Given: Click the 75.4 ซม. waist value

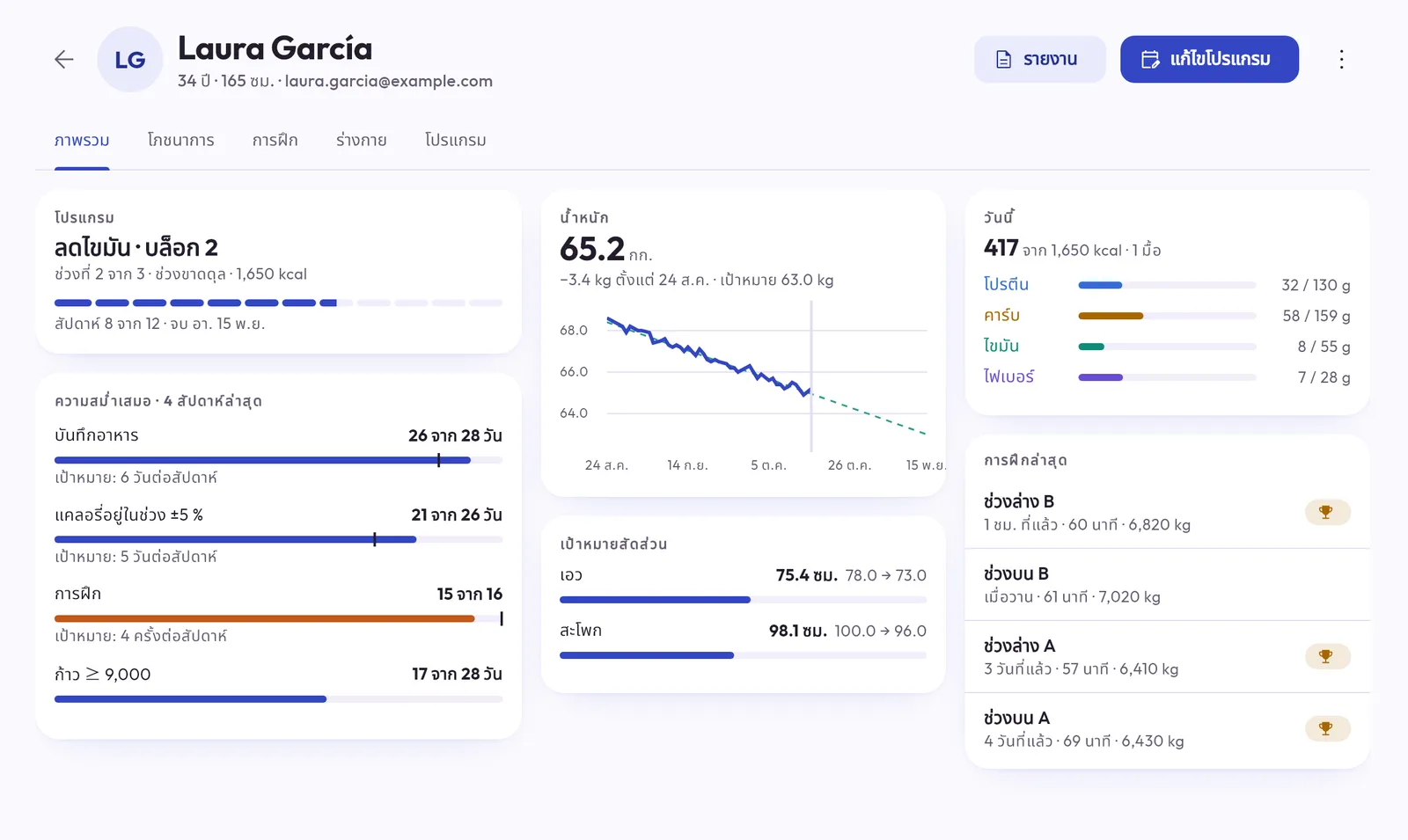Looking at the screenshot, I should 806,575.
